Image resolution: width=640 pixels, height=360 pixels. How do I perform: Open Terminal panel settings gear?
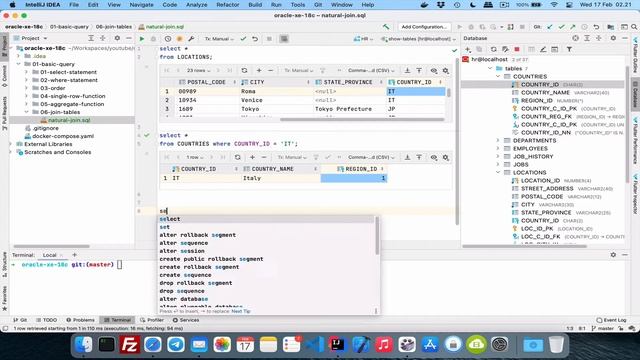point(613,255)
